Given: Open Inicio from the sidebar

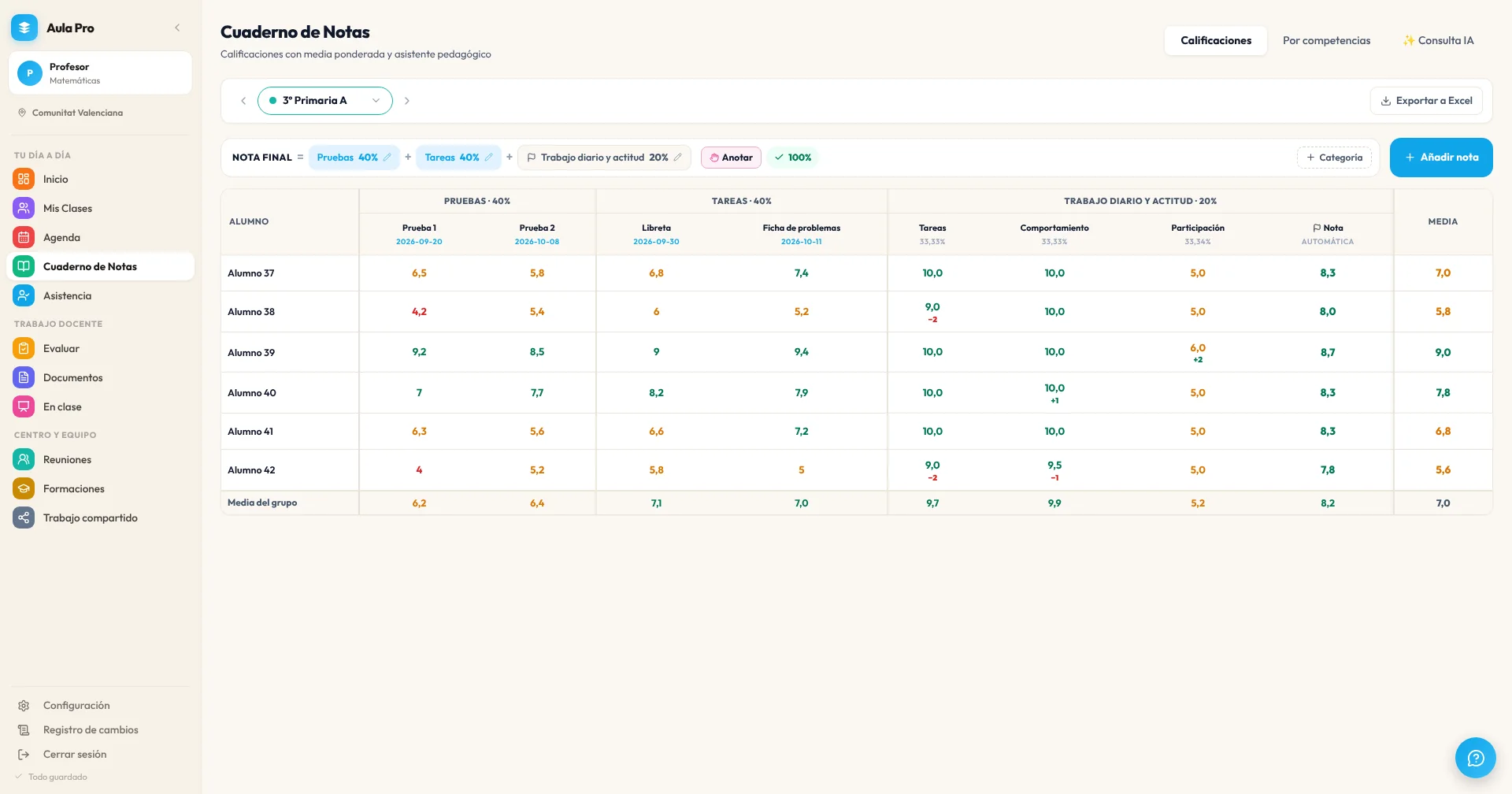Looking at the screenshot, I should coord(100,179).
